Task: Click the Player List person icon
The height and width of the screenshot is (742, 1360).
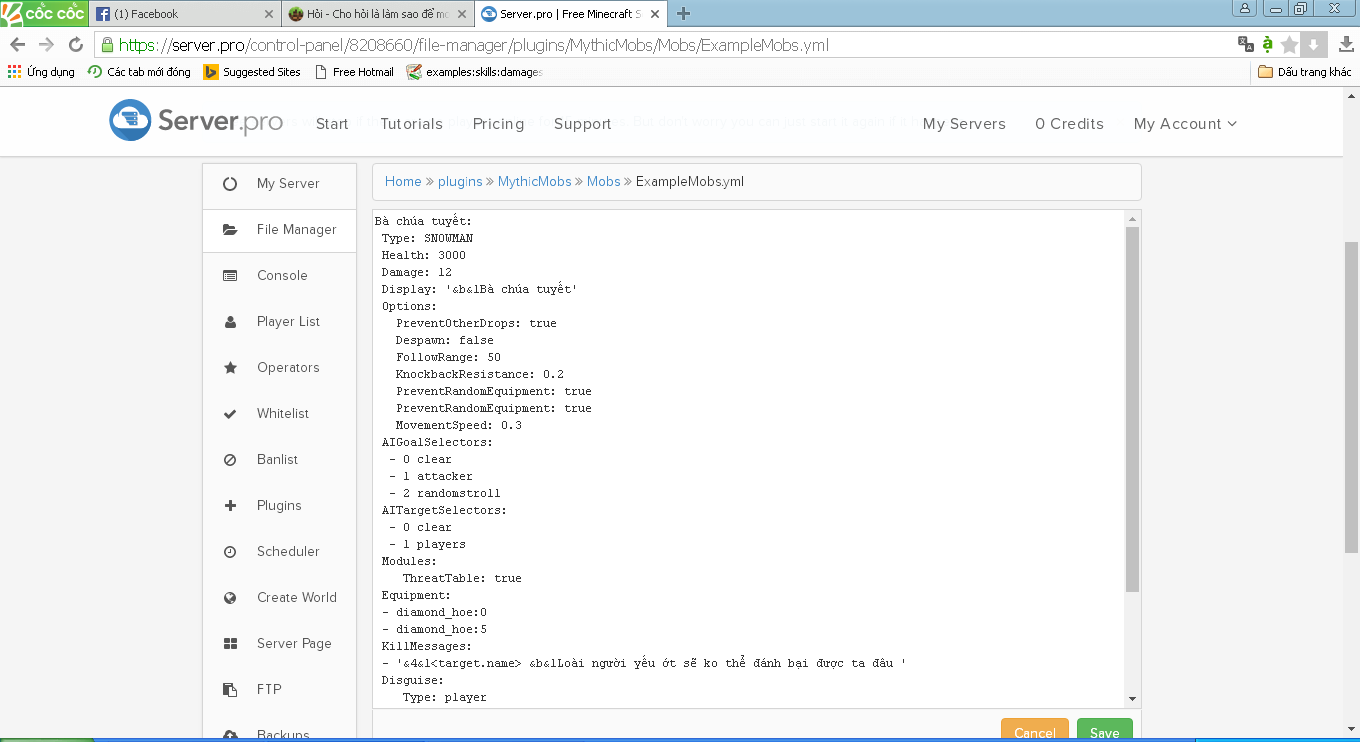Action: pyautogui.click(x=230, y=322)
